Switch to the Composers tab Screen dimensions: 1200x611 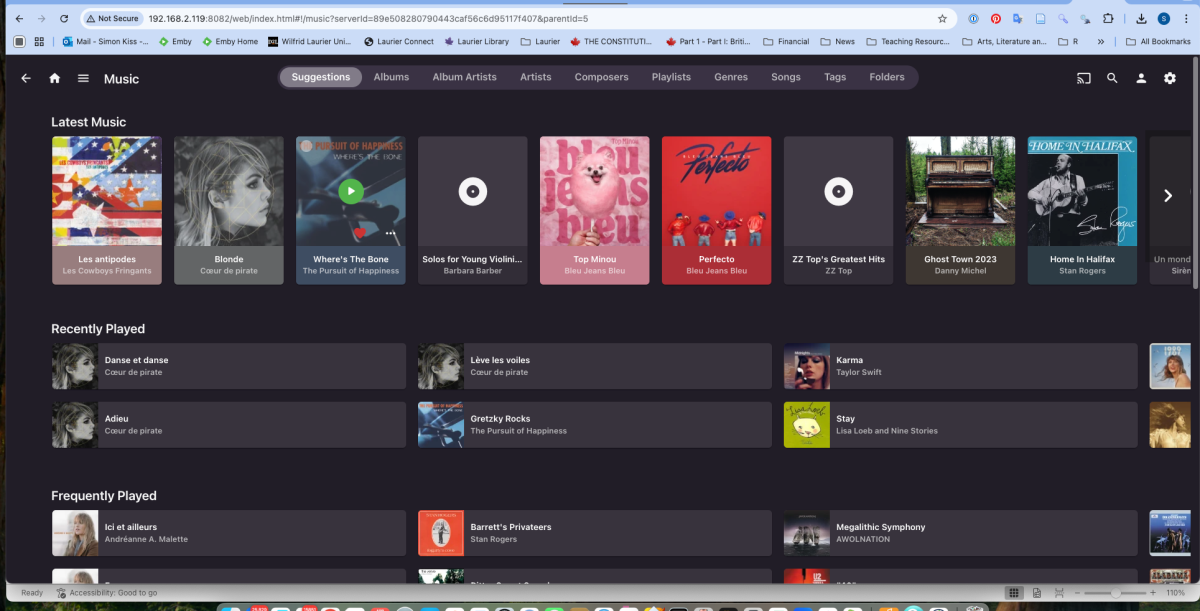(x=601, y=77)
